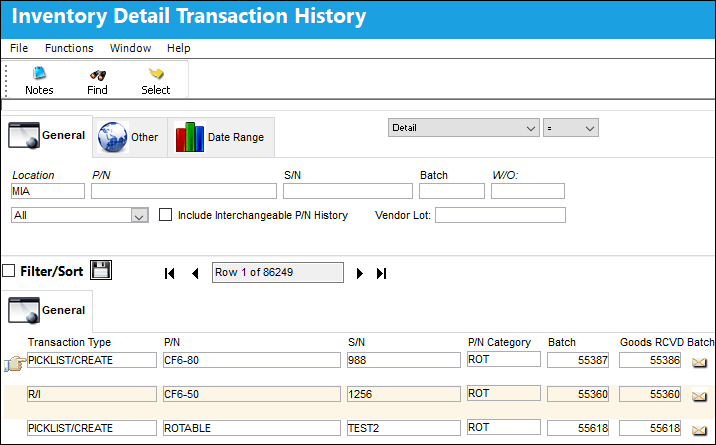Switch to the Date Range tab
The height and width of the screenshot is (445, 716).
click(x=221, y=137)
